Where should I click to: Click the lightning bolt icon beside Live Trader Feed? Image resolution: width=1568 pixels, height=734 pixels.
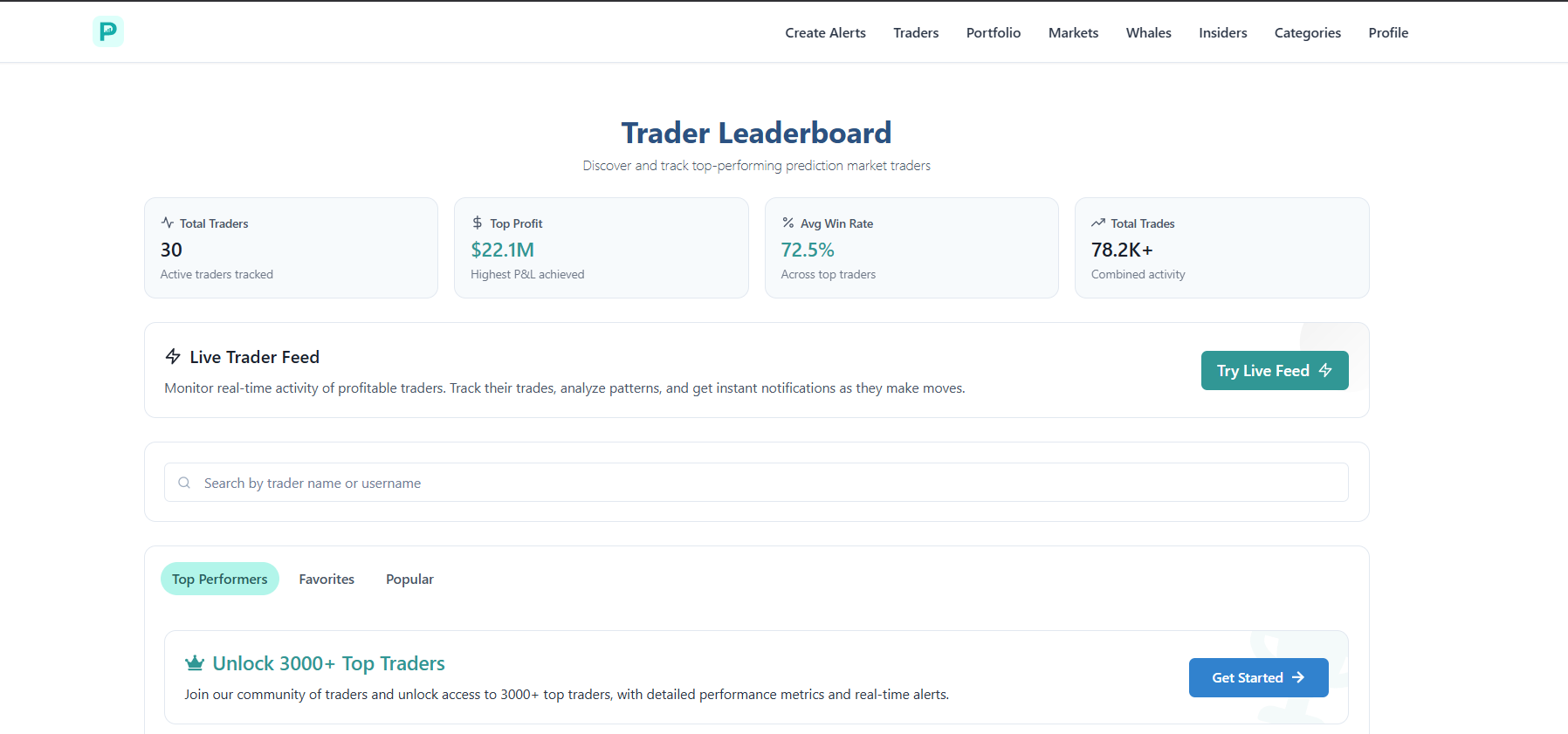tap(173, 357)
